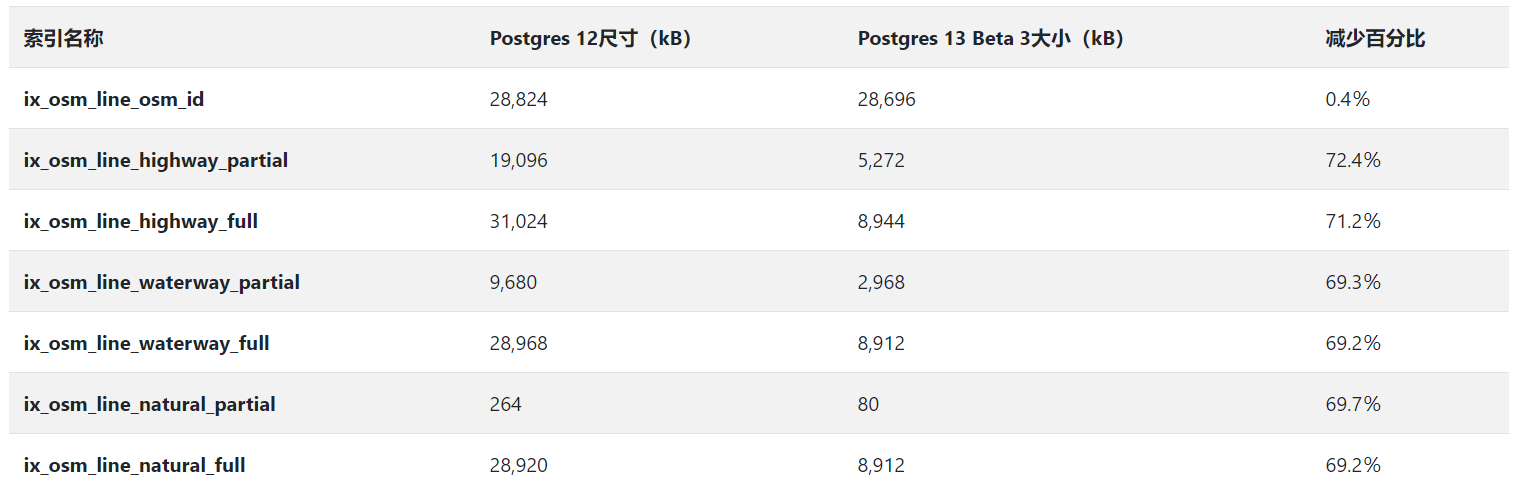1517x496 pixels.
Task: Click the ix_osm_line_natural_full row label
Action: click(x=135, y=465)
